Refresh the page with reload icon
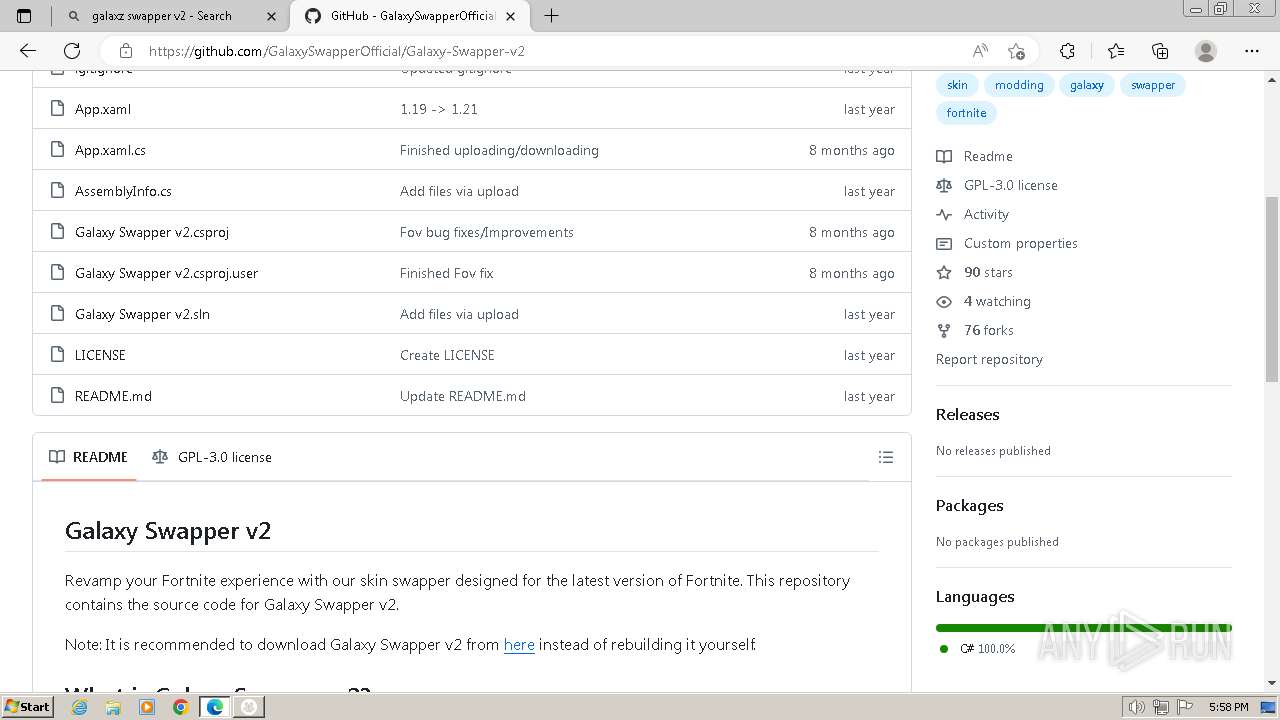This screenshot has height=720, width=1280. 72,51
